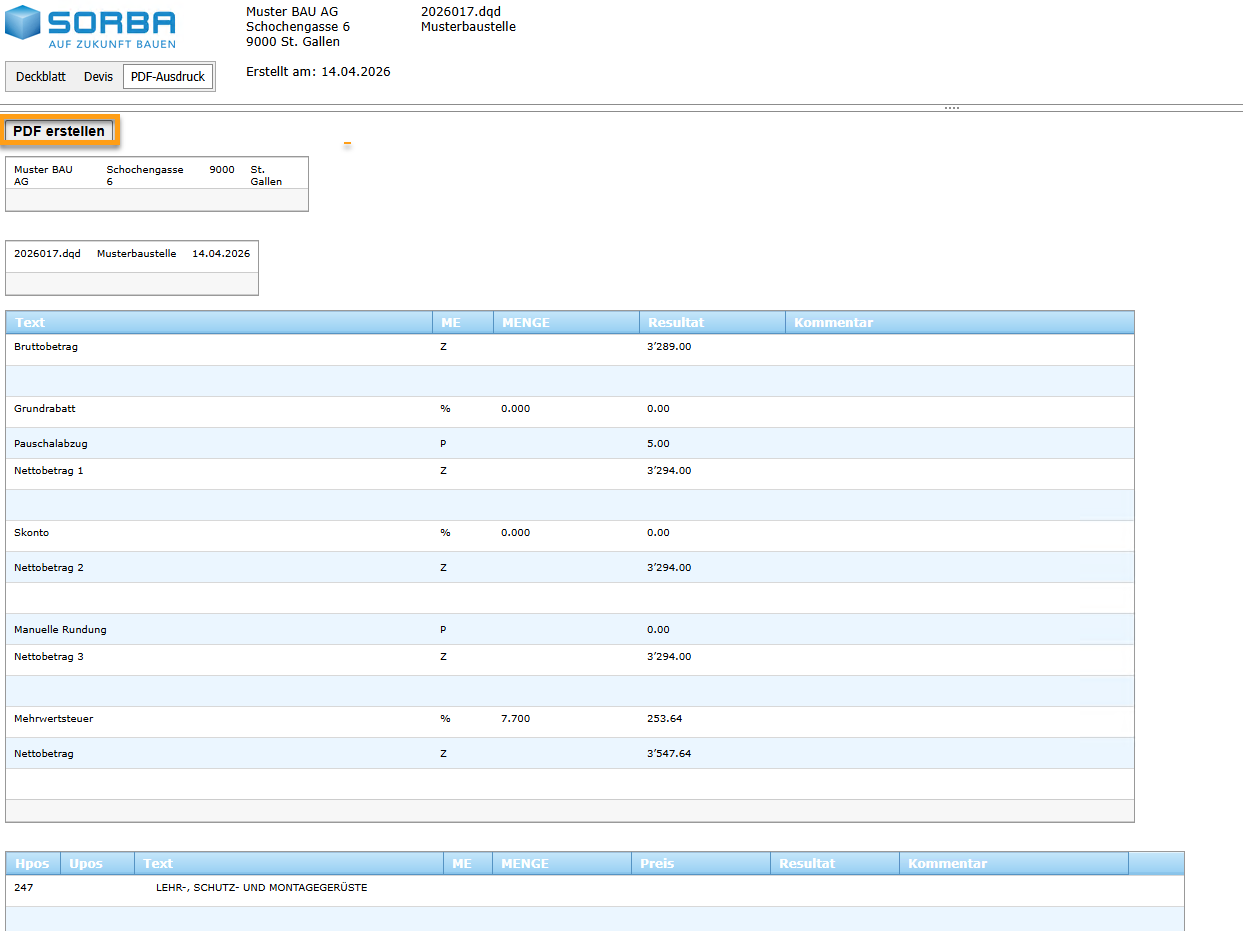Click the SORBA logo
Viewport: 1243px width, 931px height.
pyautogui.click(x=90, y=27)
